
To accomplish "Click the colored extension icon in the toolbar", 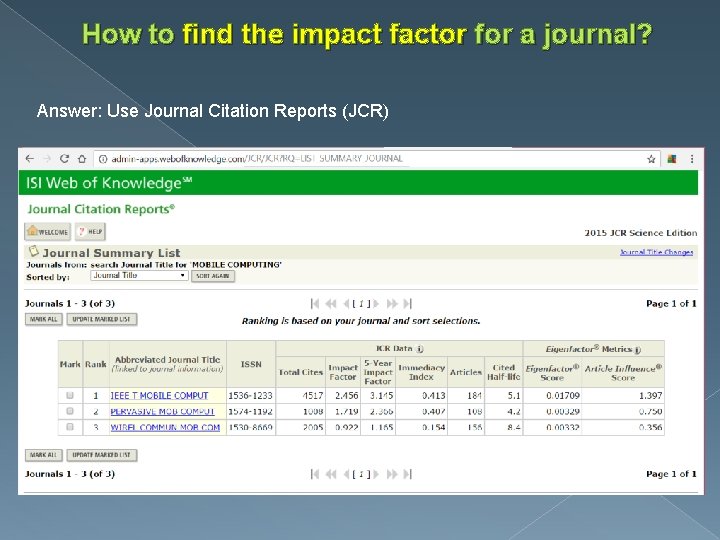I will (671, 159).
